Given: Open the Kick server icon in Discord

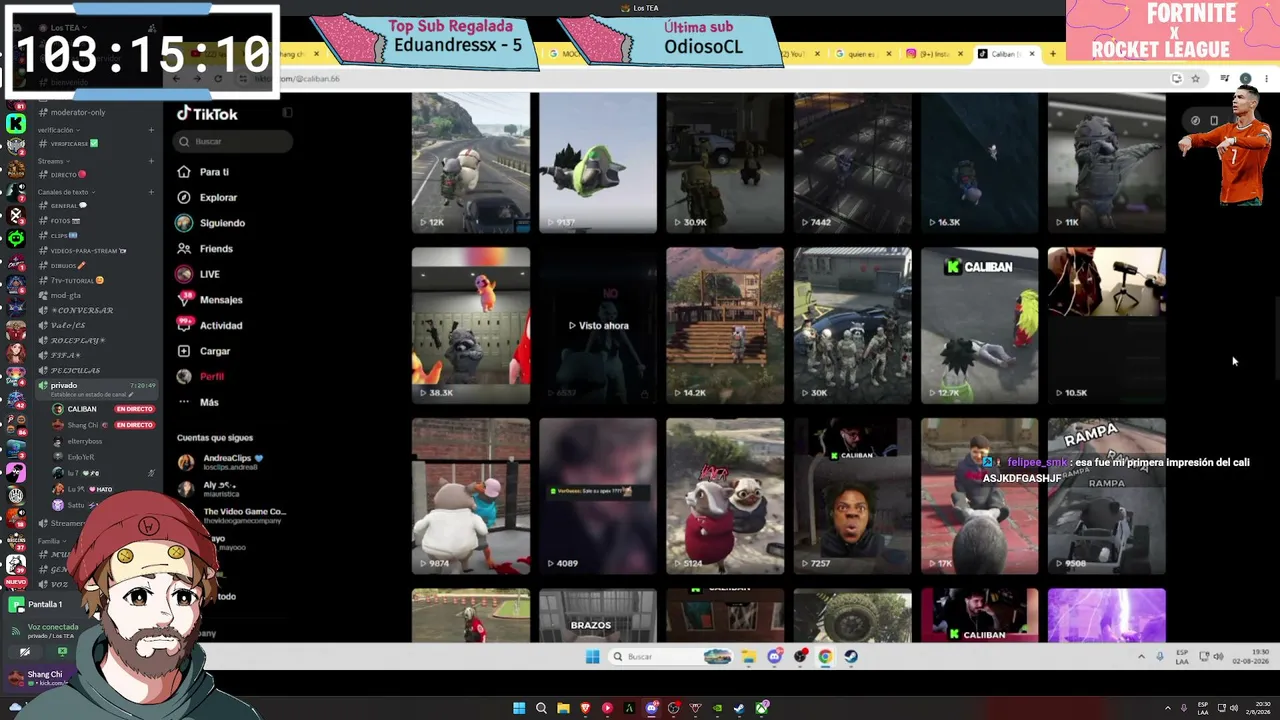Looking at the screenshot, I should pyautogui.click(x=16, y=123).
